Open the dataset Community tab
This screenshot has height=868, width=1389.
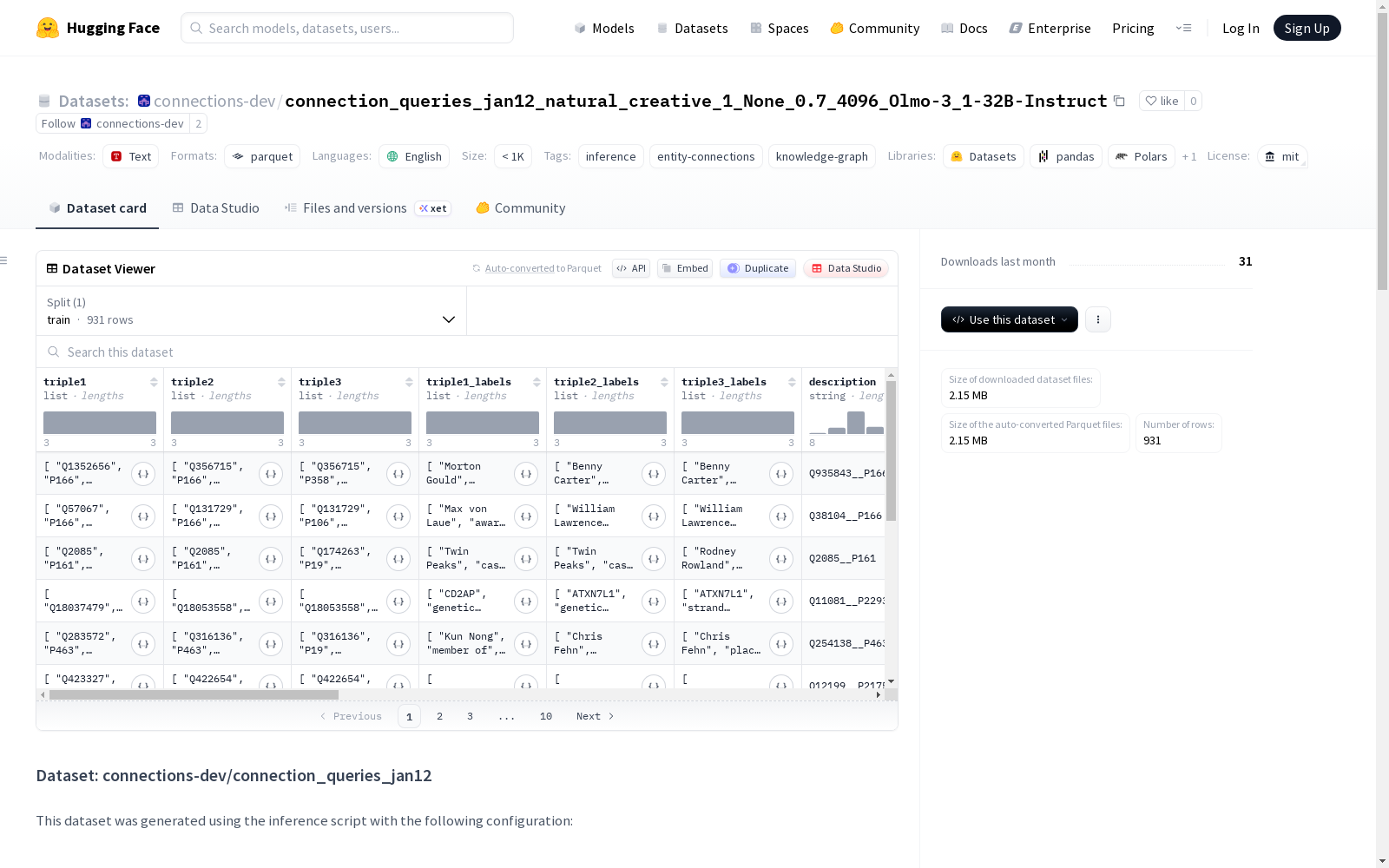[521, 208]
